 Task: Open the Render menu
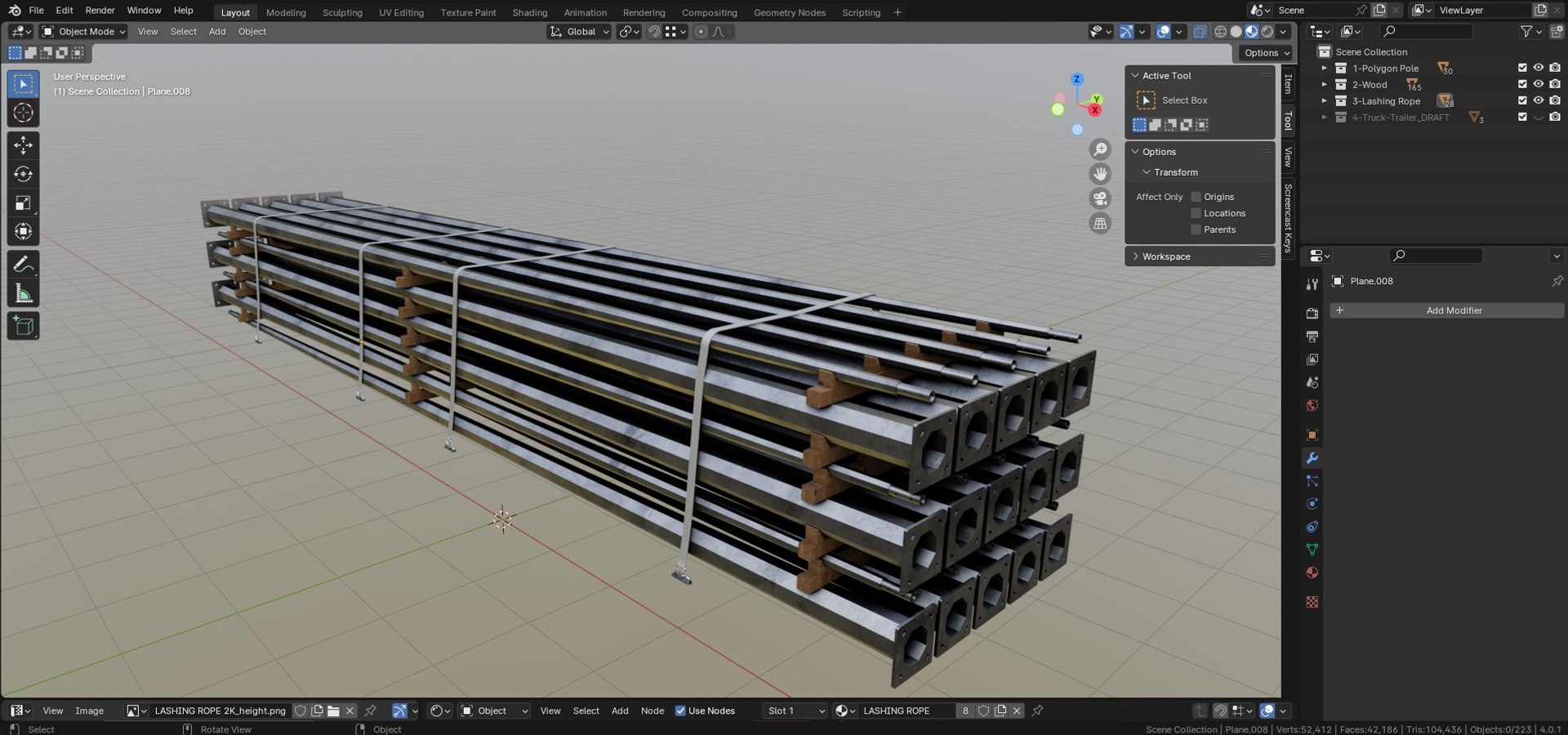[100, 10]
